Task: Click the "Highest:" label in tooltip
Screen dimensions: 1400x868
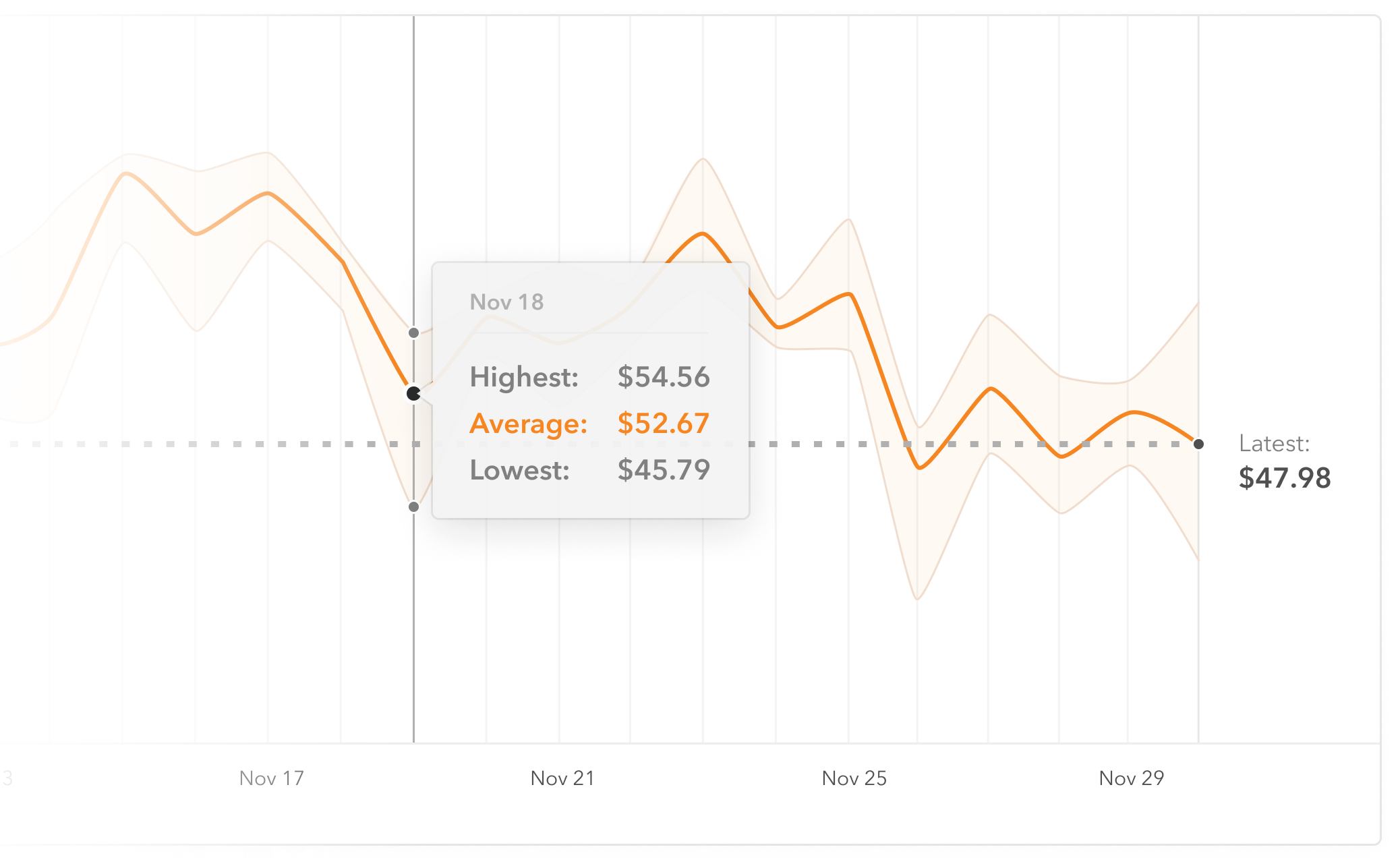Action: point(524,377)
